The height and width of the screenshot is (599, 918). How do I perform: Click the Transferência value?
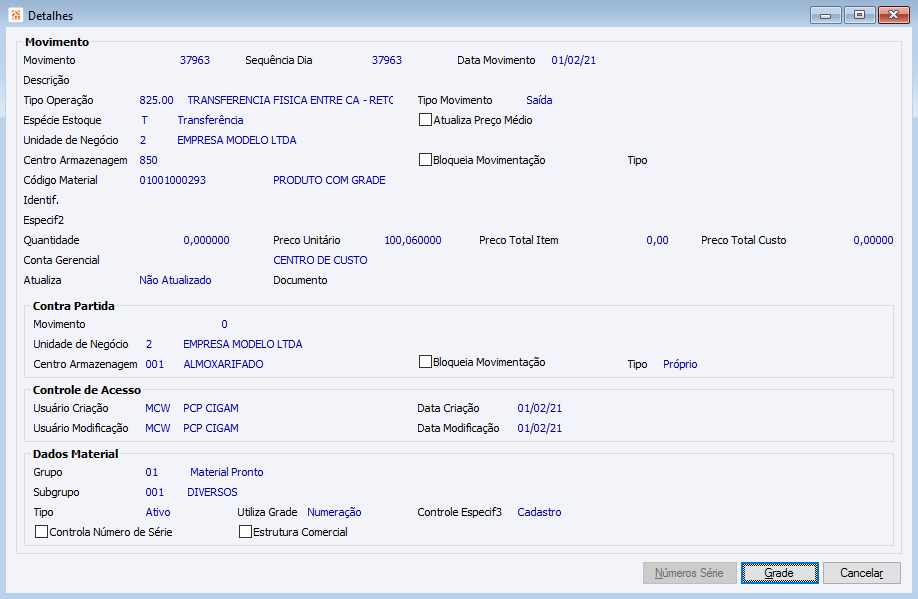click(210, 120)
